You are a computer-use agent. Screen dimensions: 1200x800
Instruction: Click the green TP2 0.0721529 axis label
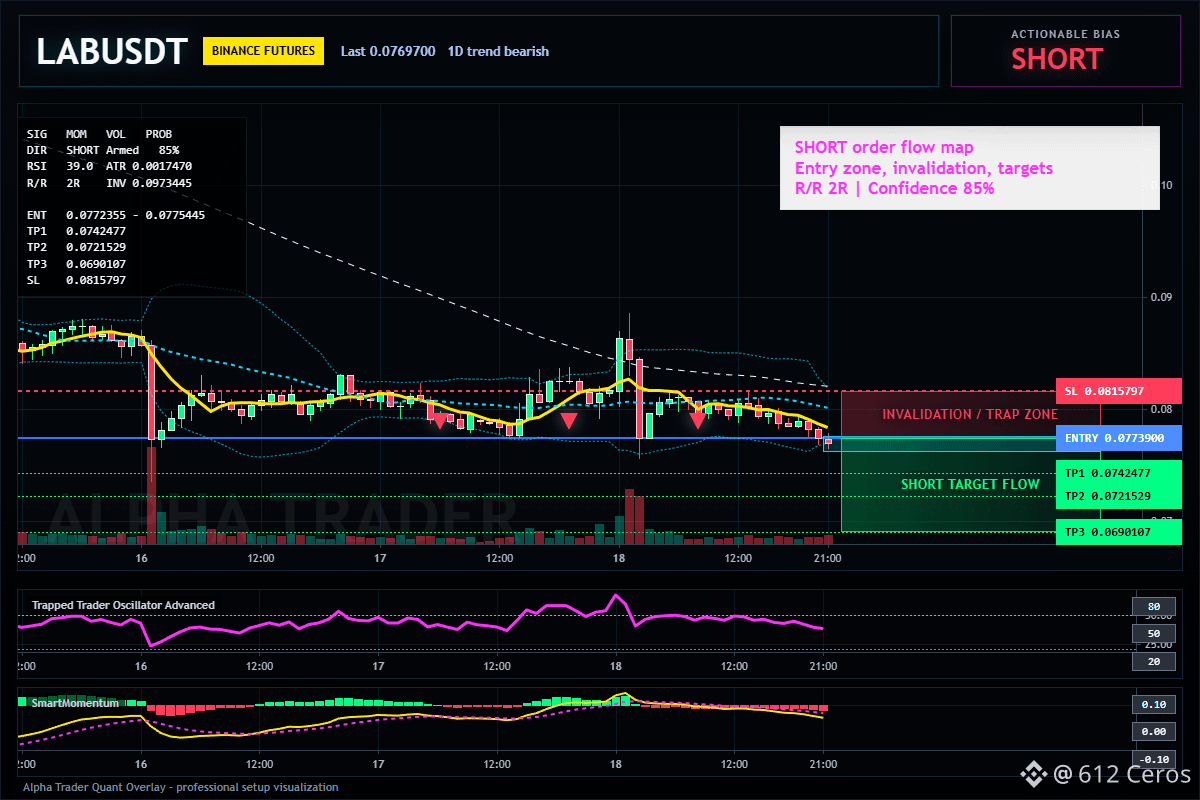click(1118, 496)
